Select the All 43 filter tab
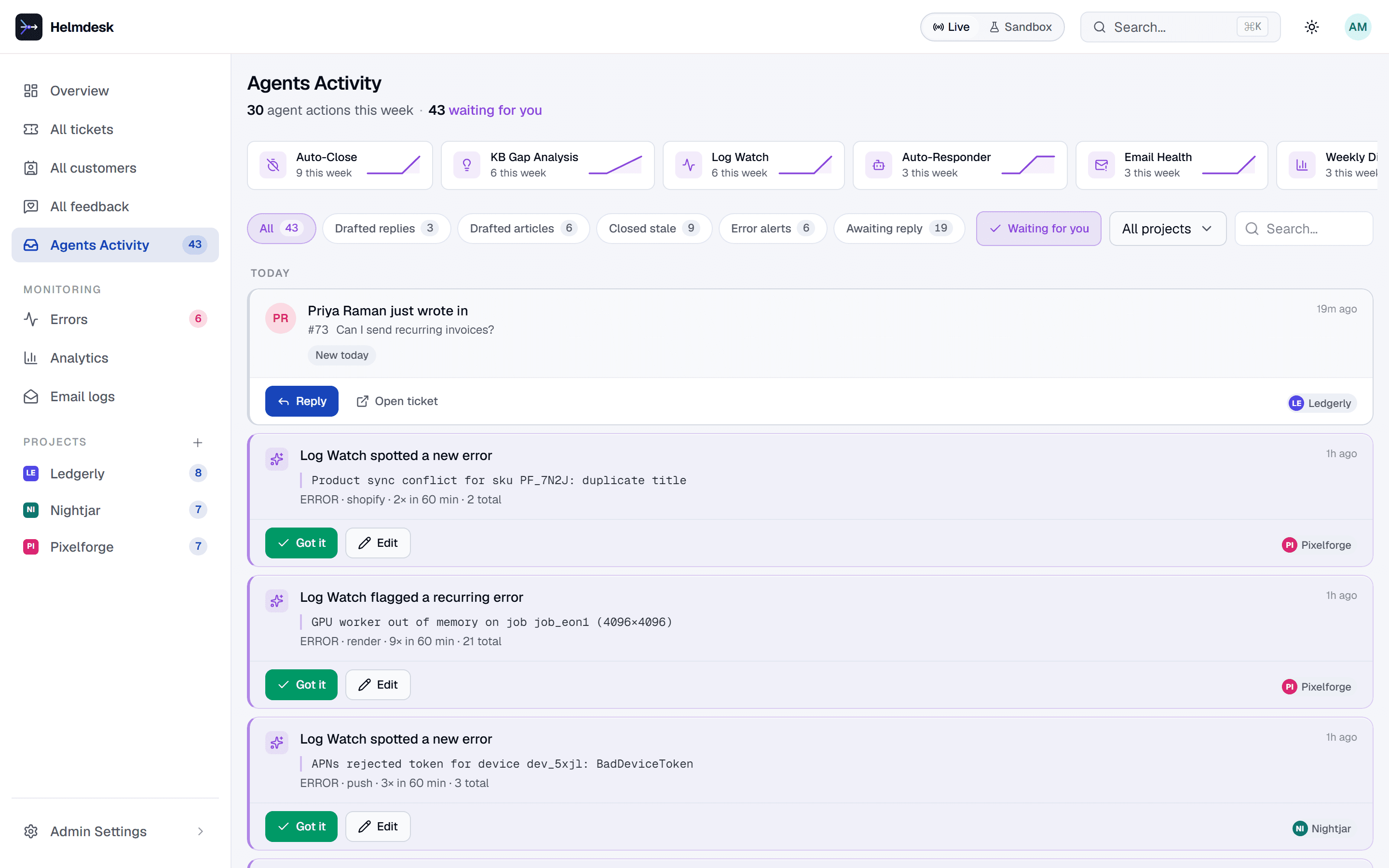The width and height of the screenshot is (1389, 868). click(x=281, y=229)
